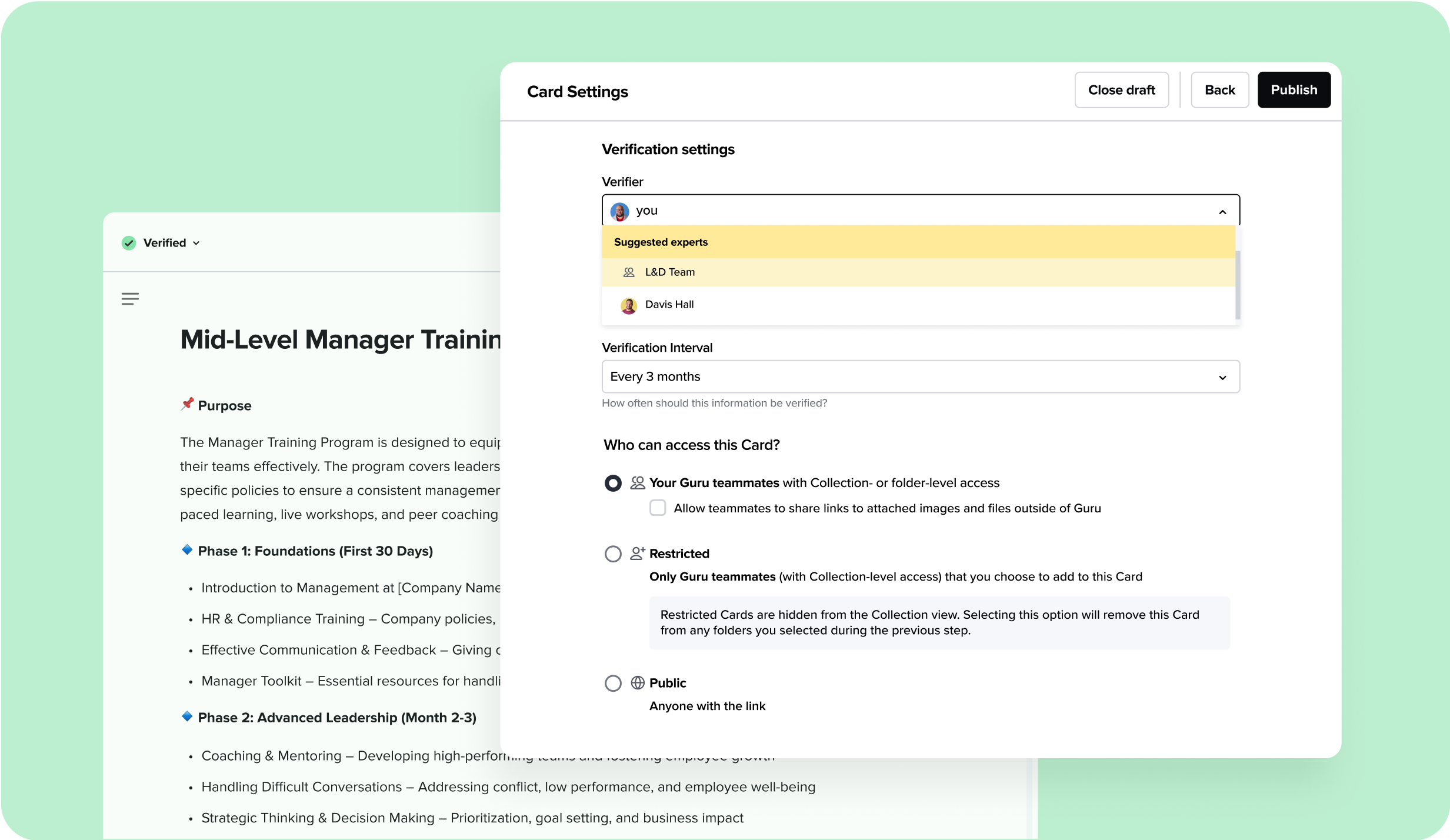1450x840 pixels.
Task: Click Davis Hall's avatar picture
Action: coord(629,305)
